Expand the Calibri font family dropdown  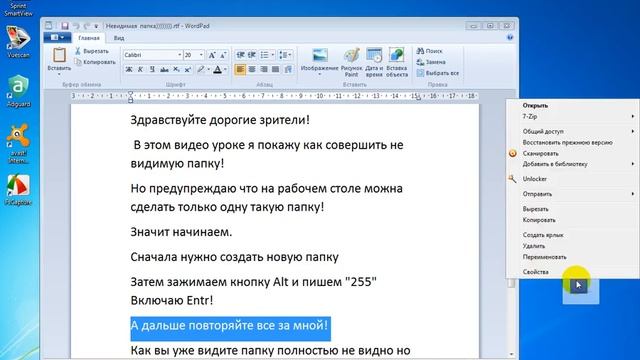pyautogui.click(x=180, y=55)
